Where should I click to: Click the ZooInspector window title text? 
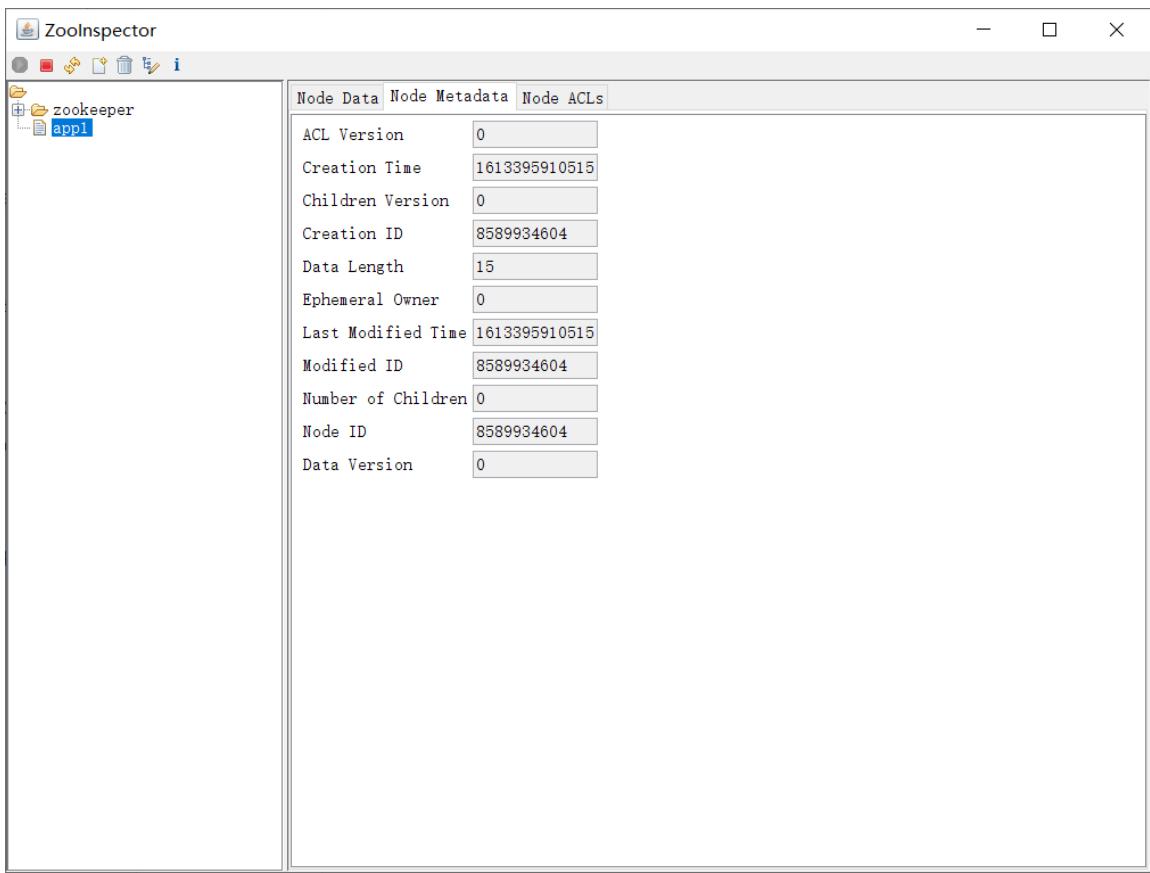100,31
